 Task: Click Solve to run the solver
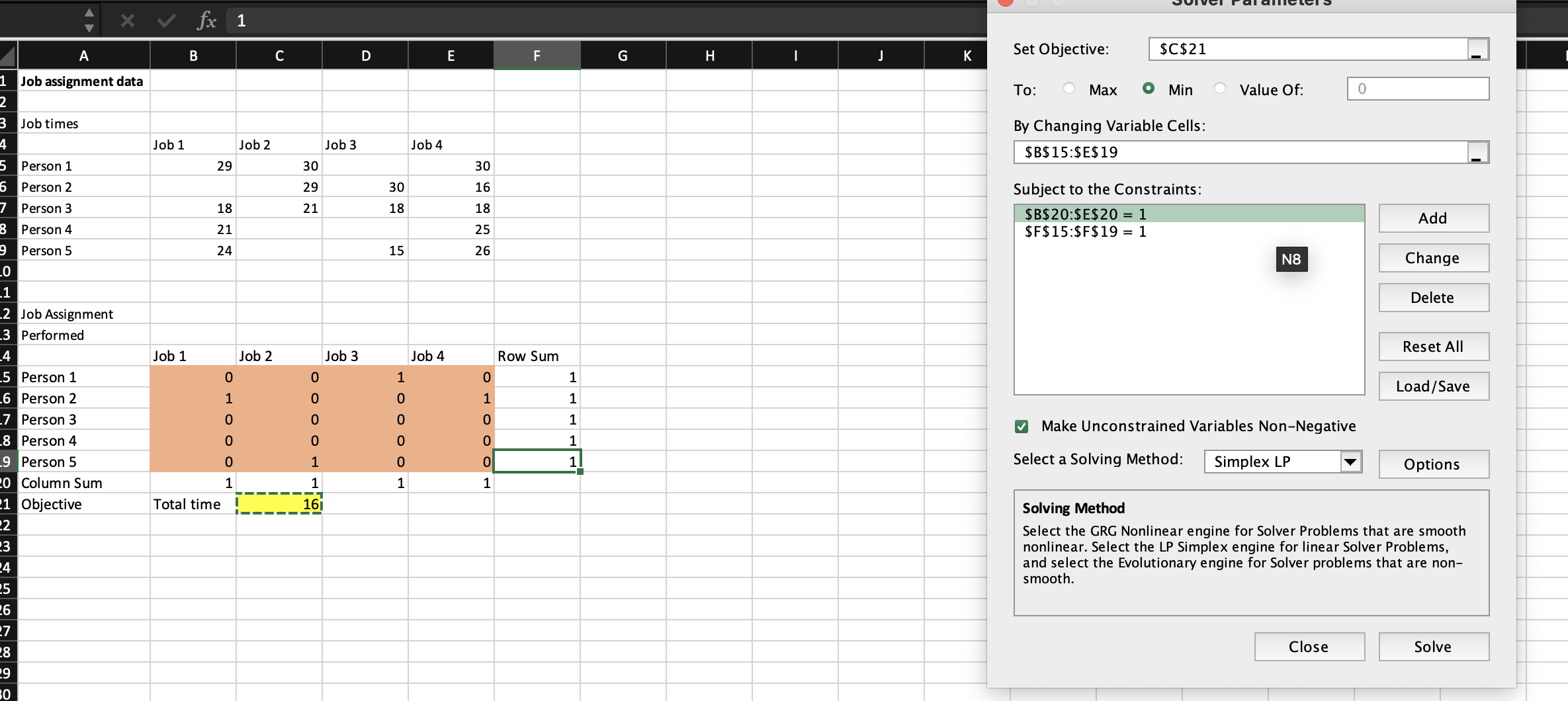tap(1433, 647)
